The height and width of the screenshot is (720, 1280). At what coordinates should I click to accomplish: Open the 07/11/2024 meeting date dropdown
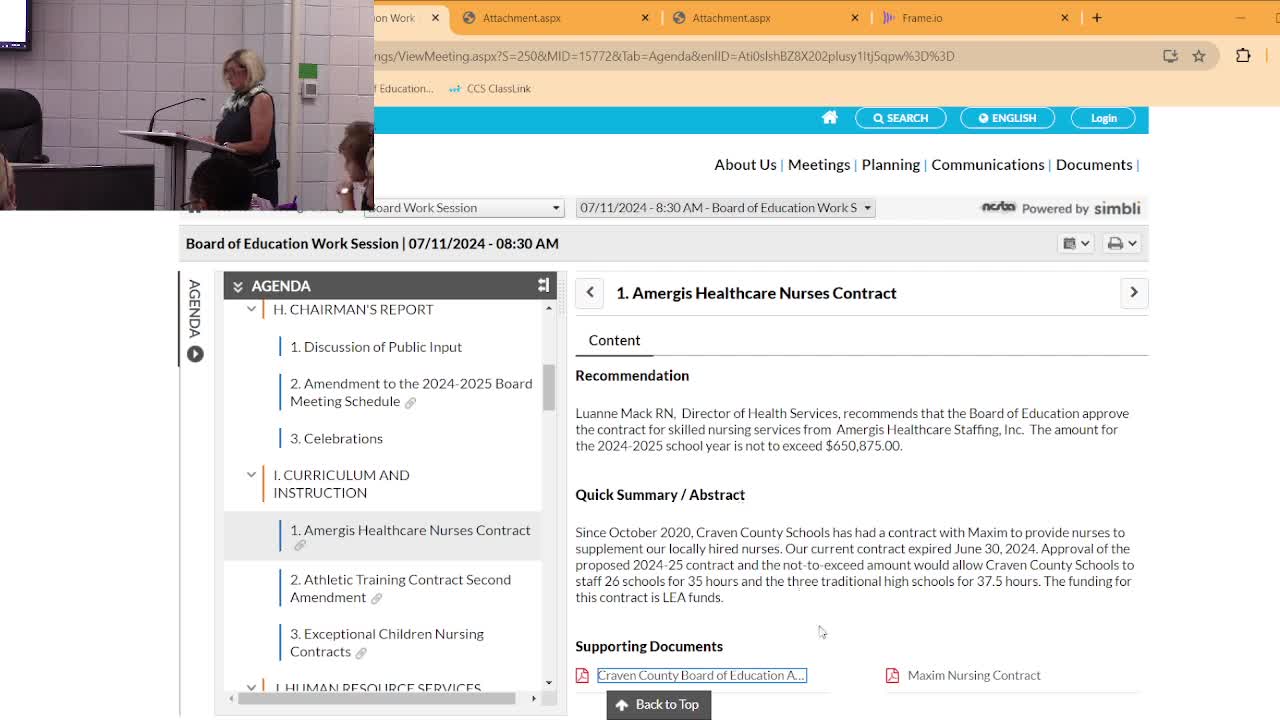point(725,208)
